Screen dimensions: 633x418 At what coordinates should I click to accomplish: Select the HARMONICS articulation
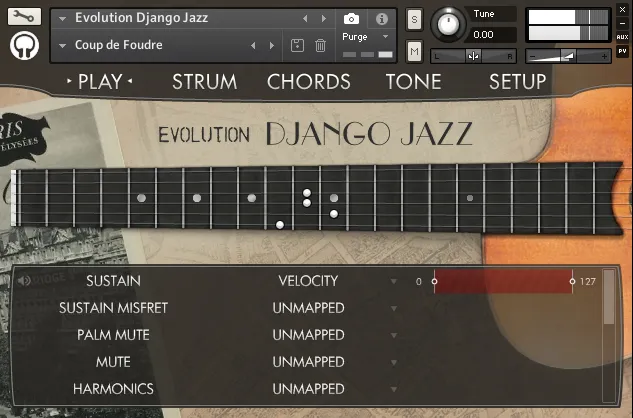point(113,389)
